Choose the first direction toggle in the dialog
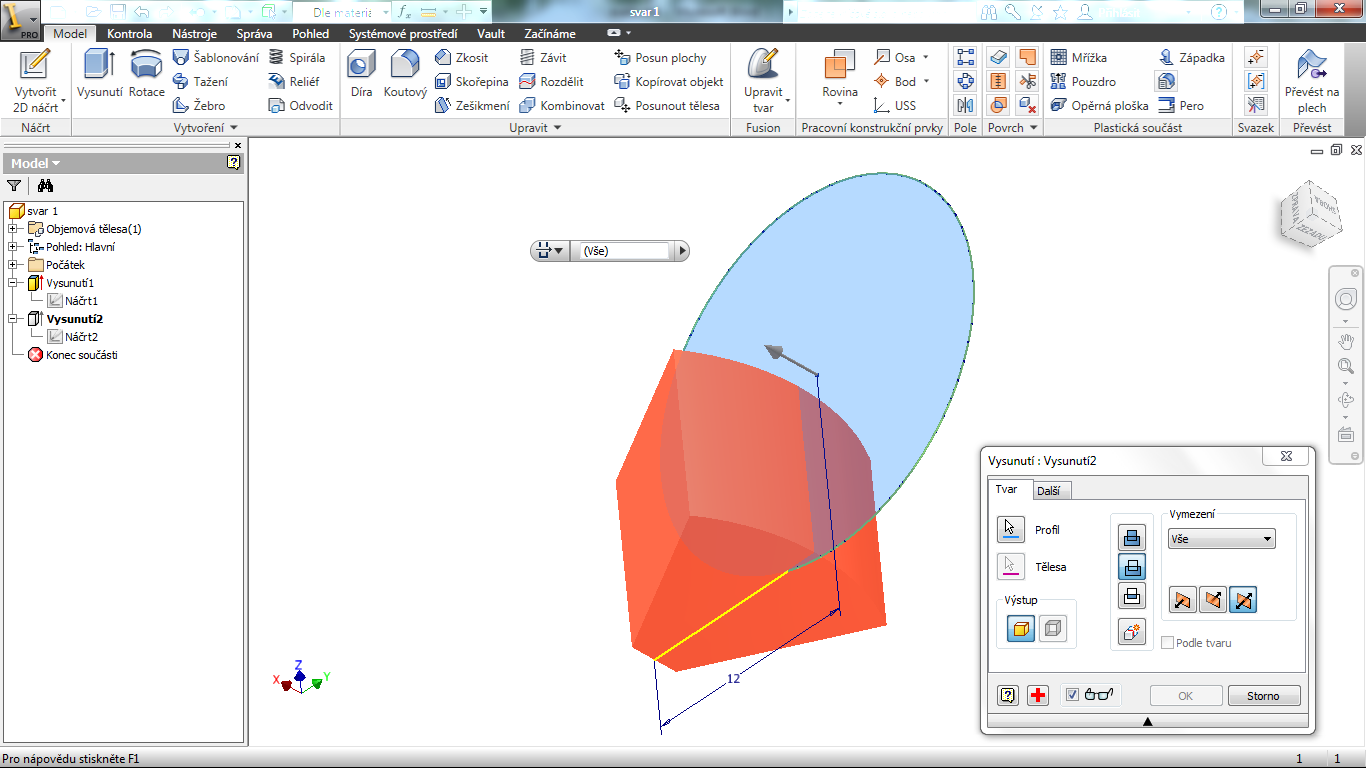Viewport: 1366px width, 768px height. point(1183,600)
